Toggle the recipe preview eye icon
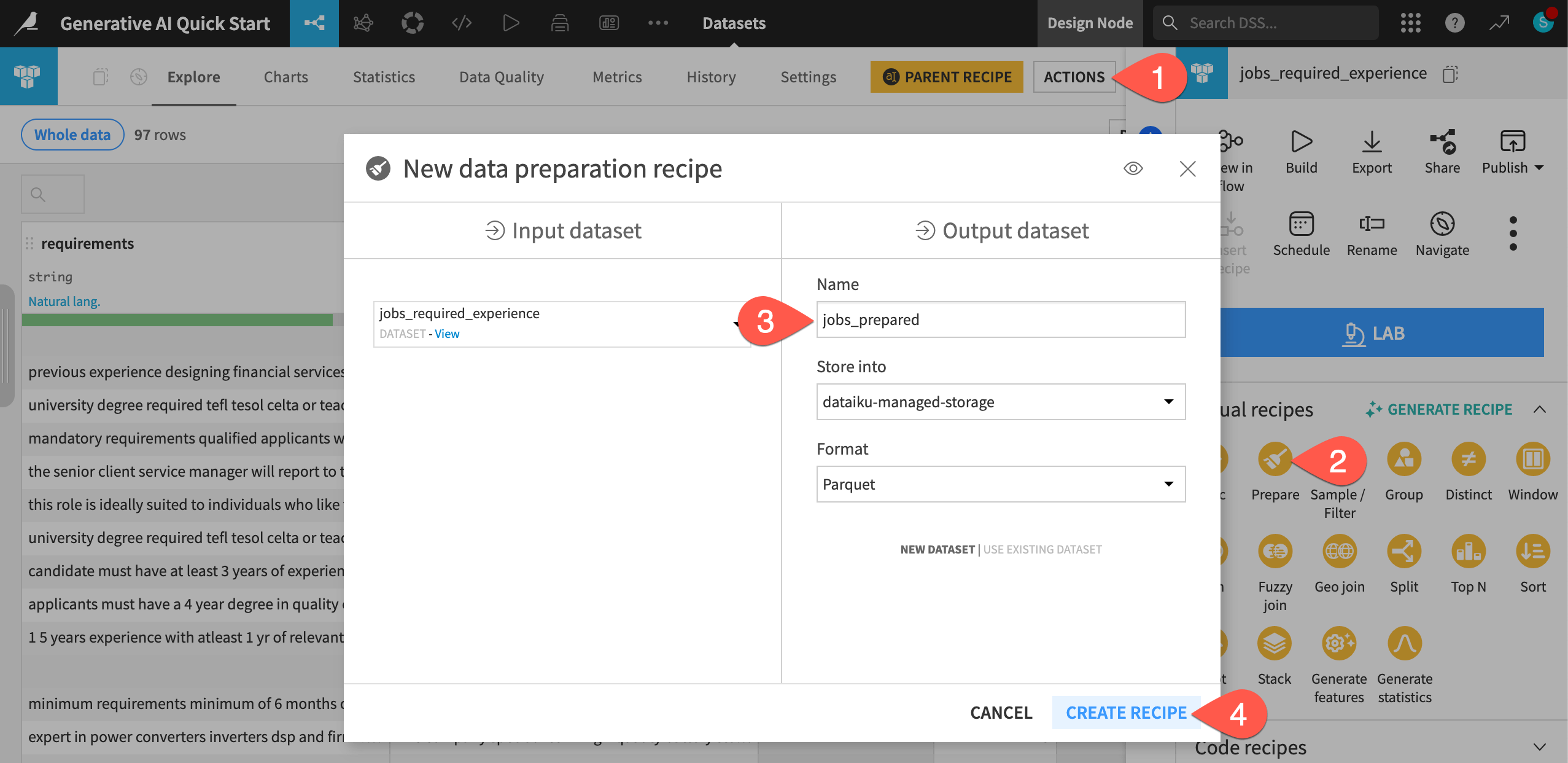 pyautogui.click(x=1133, y=168)
